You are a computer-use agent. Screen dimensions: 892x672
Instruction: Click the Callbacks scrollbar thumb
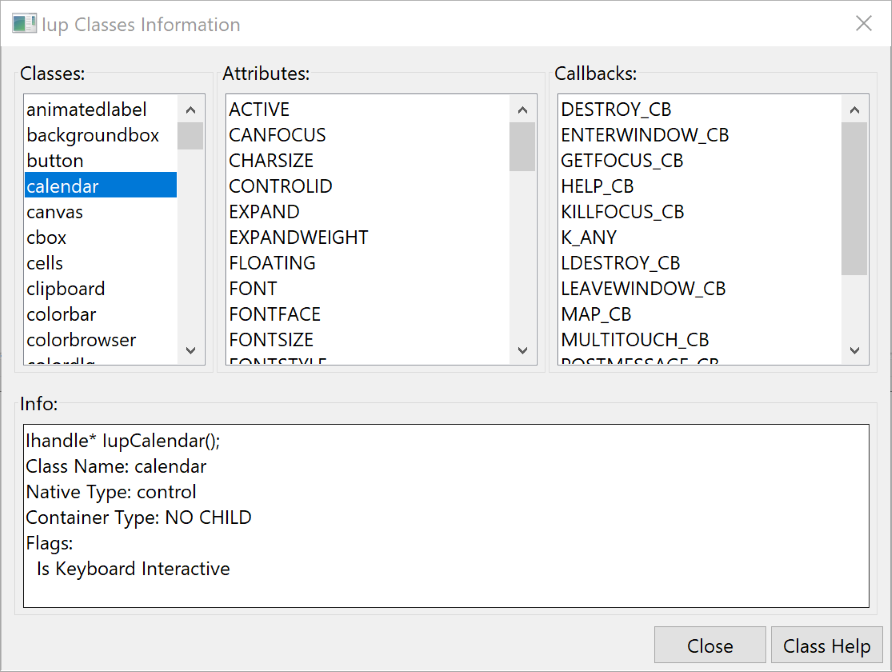(854, 198)
